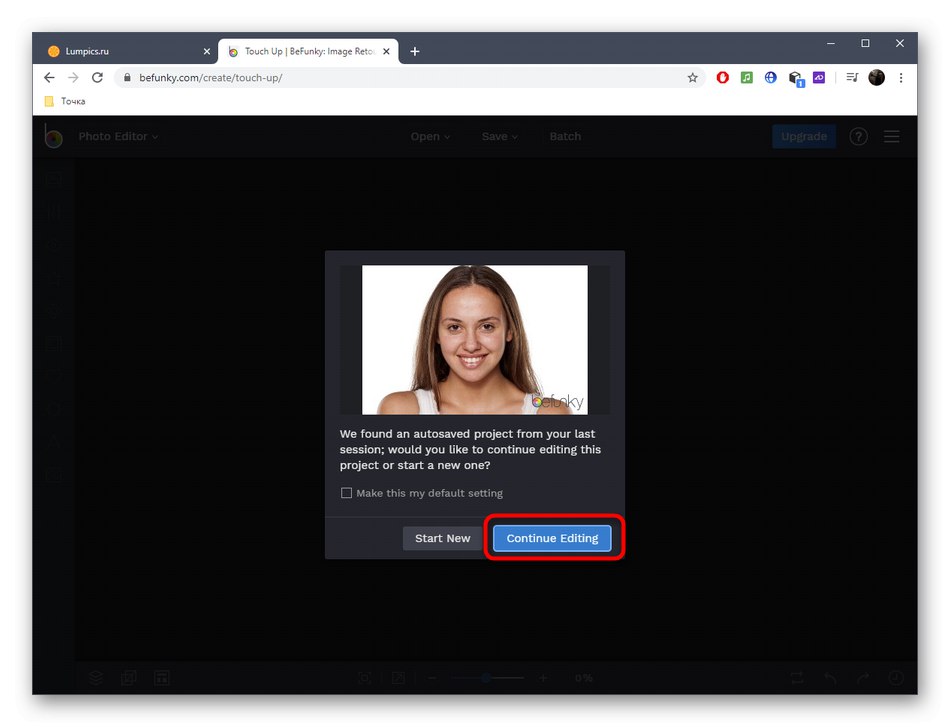Click the undo arrow in bottom bar

831,678
